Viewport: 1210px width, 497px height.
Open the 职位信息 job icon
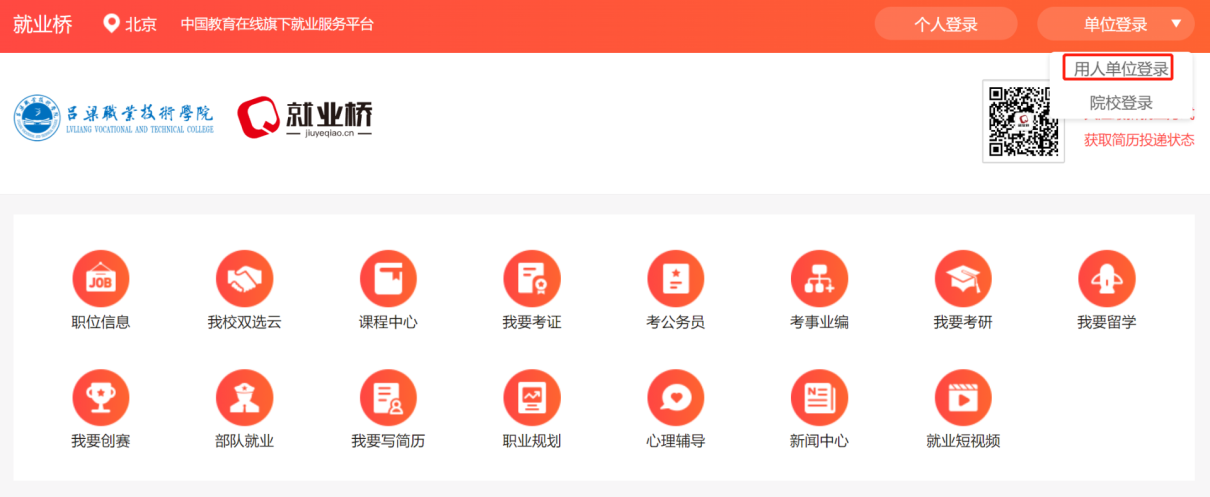click(x=101, y=278)
